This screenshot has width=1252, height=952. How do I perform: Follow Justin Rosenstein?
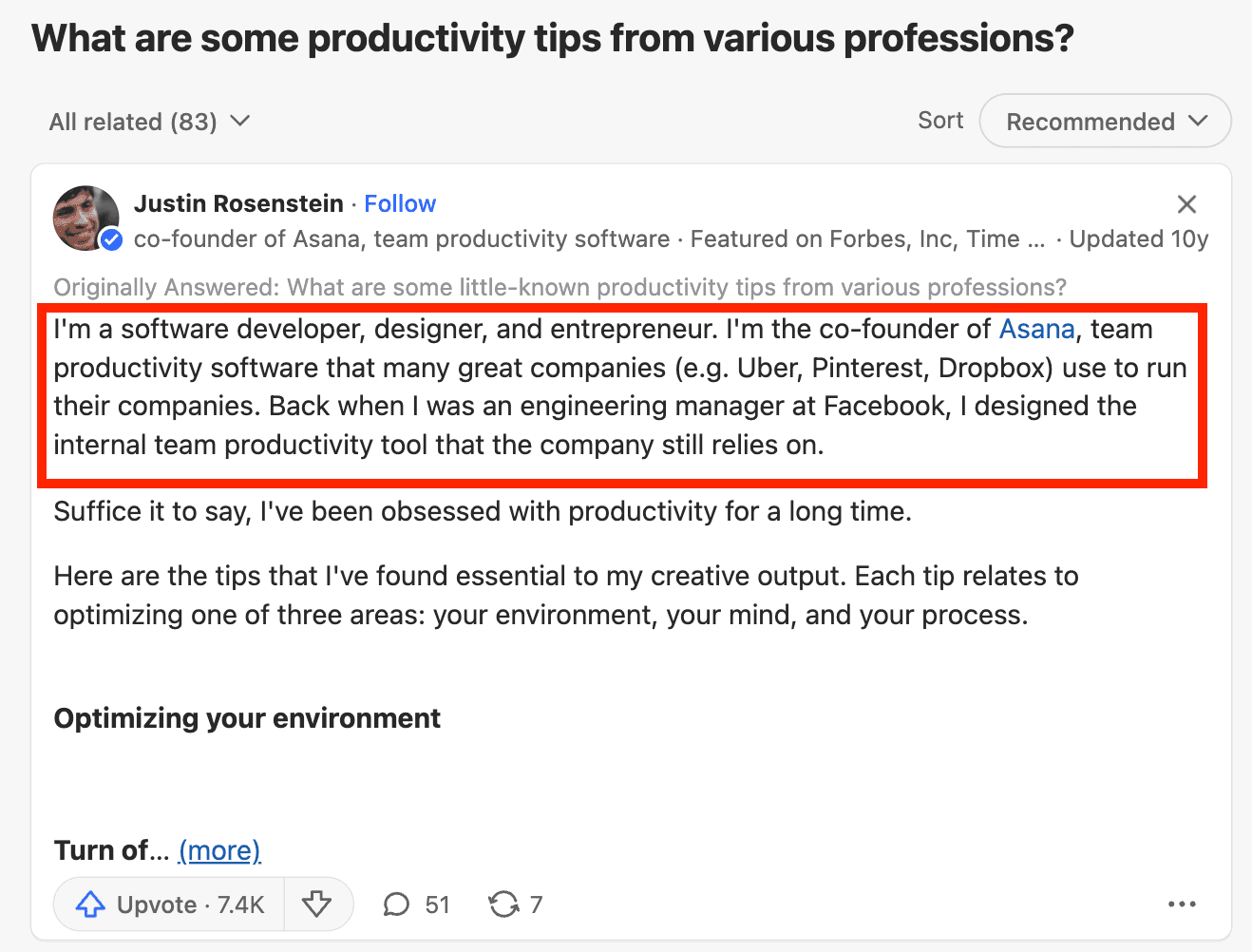click(400, 204)
